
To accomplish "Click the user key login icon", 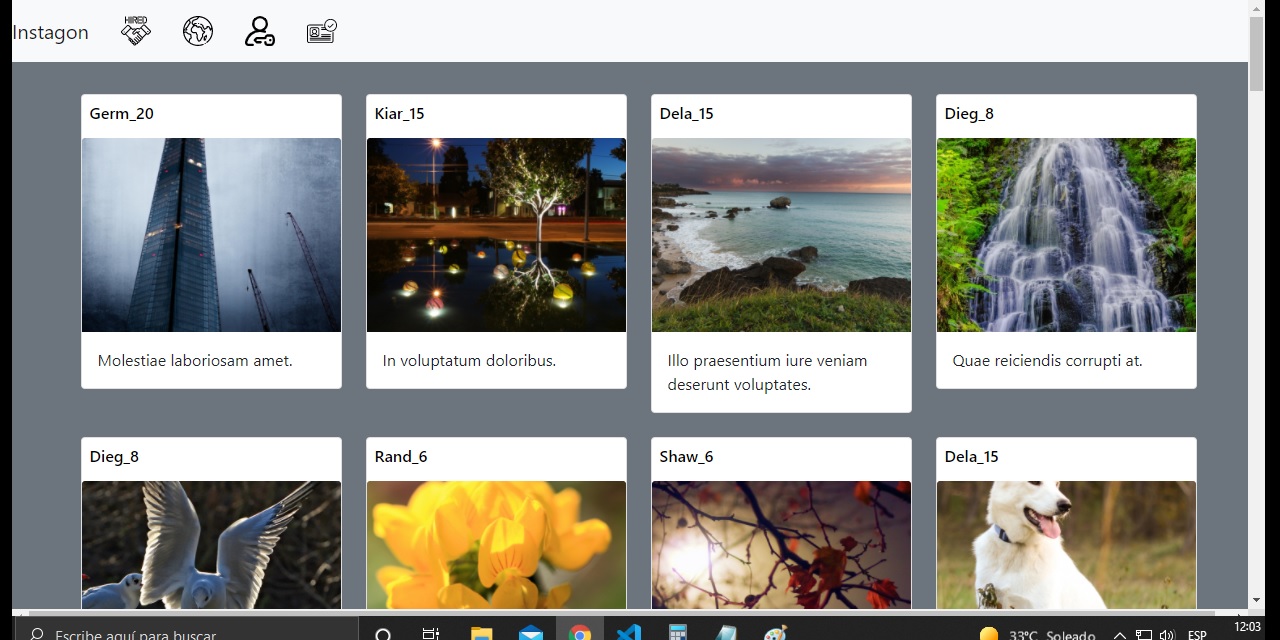I will click(x=260, y=31).
